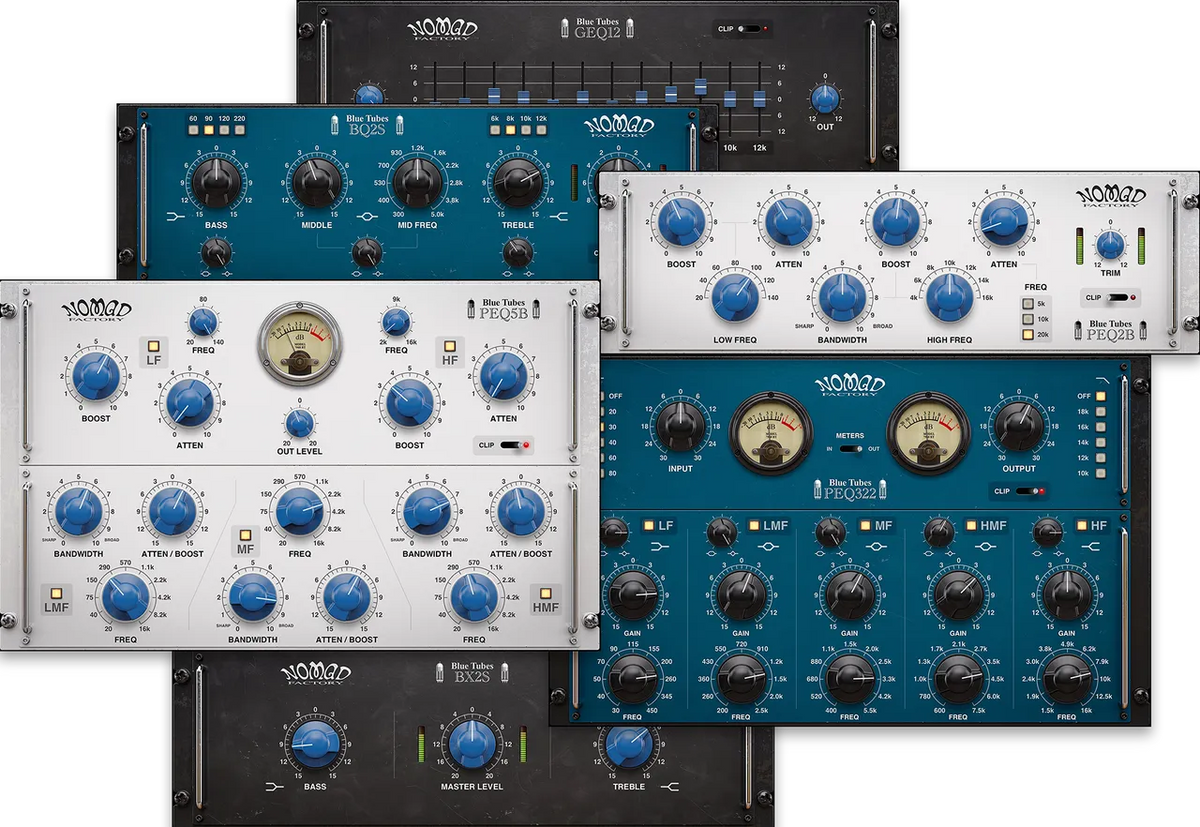The image size is (1200, 827).
Task: Click the HIGH FREQ knob on PEQ2B
Action: coord(948,298)
